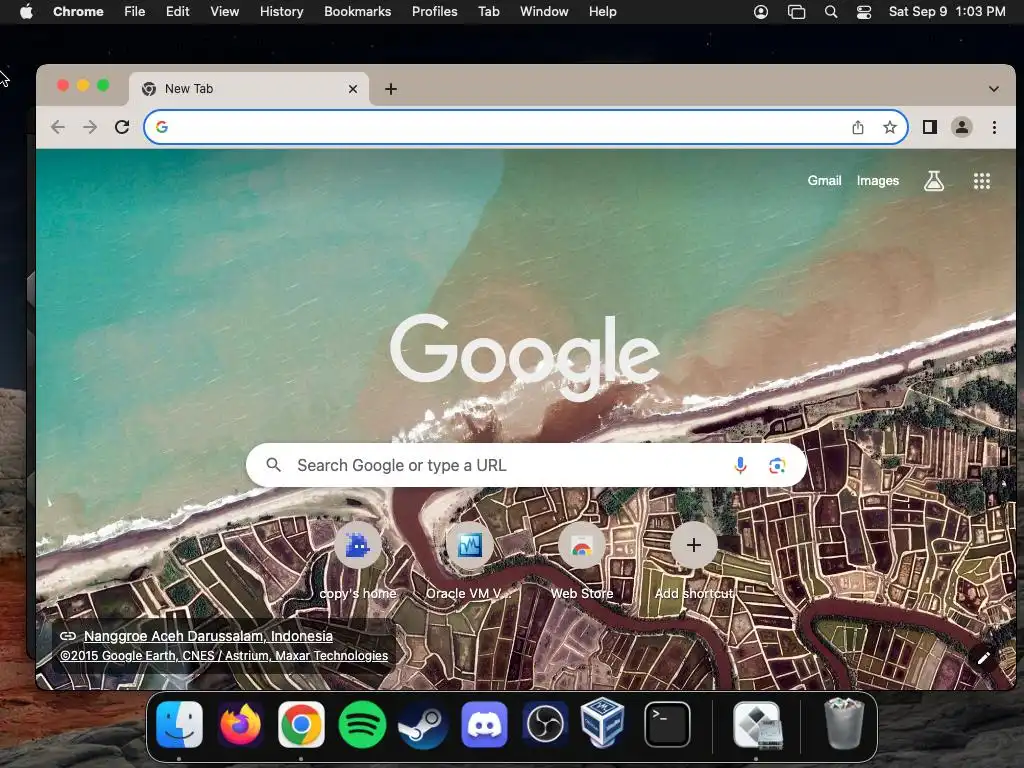Open the Google Earth photo credit link

224,656
